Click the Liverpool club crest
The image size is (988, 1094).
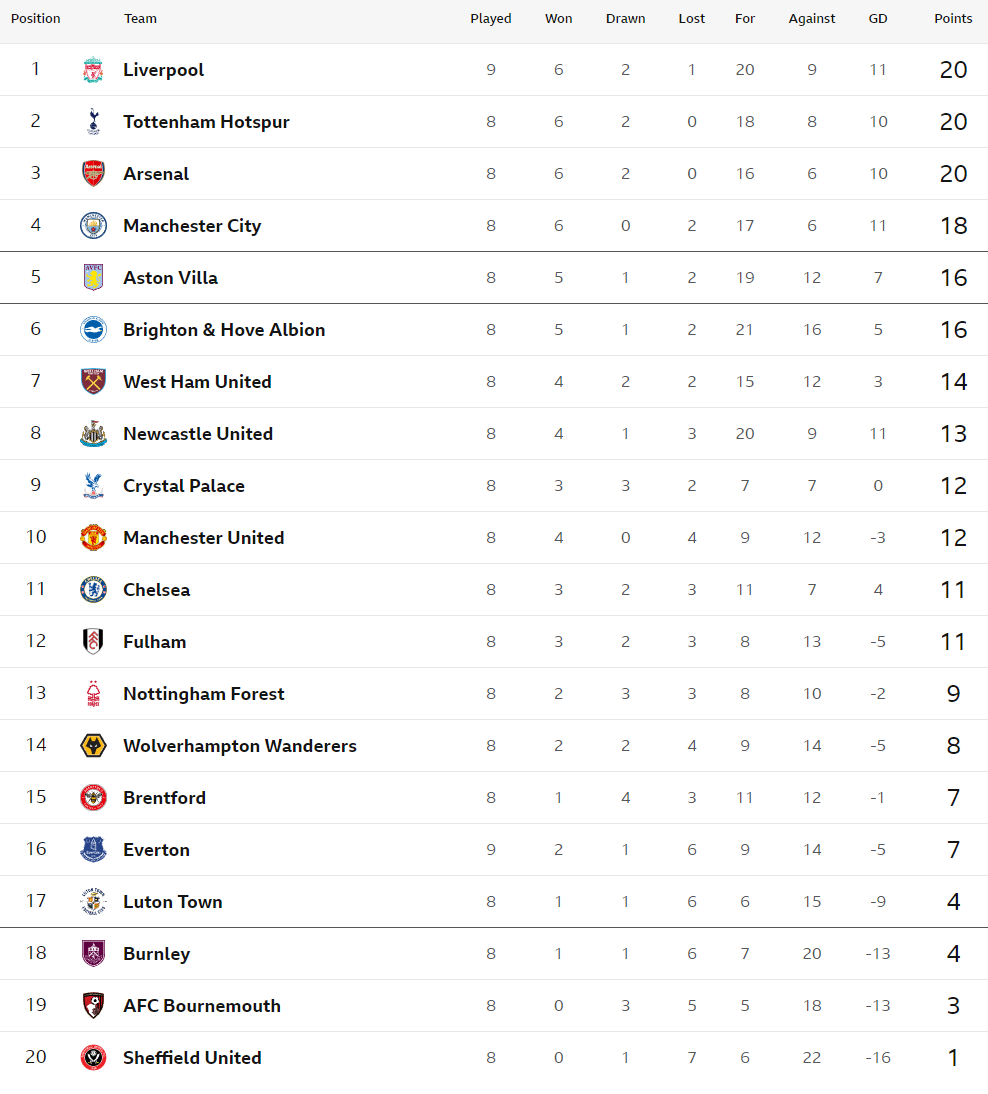click(93, 70)
